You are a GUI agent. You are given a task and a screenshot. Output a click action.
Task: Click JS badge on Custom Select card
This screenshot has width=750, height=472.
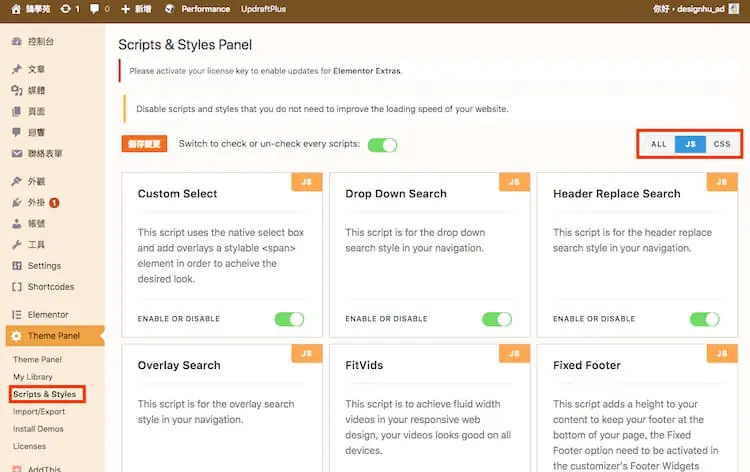(307, 182)
